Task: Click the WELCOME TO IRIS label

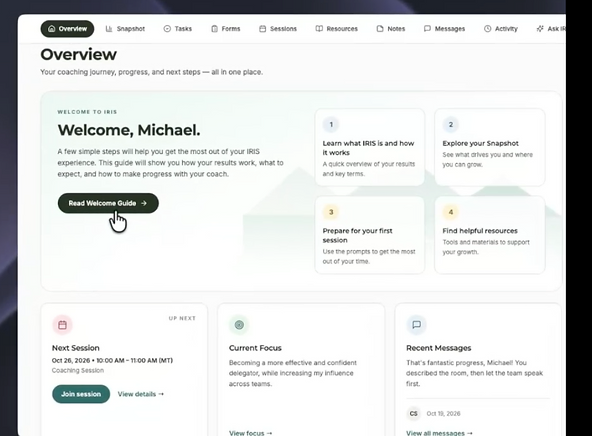Action: [x=87, y=112]
